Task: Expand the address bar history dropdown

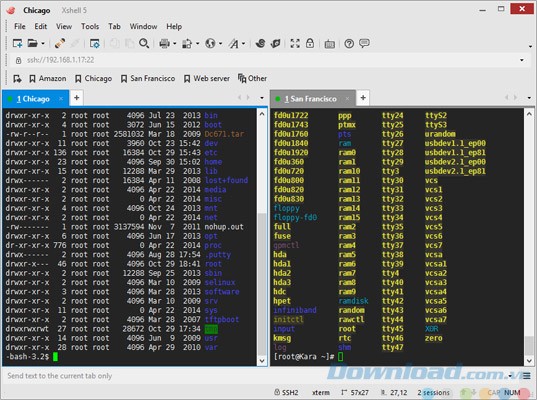Action: 522,60
